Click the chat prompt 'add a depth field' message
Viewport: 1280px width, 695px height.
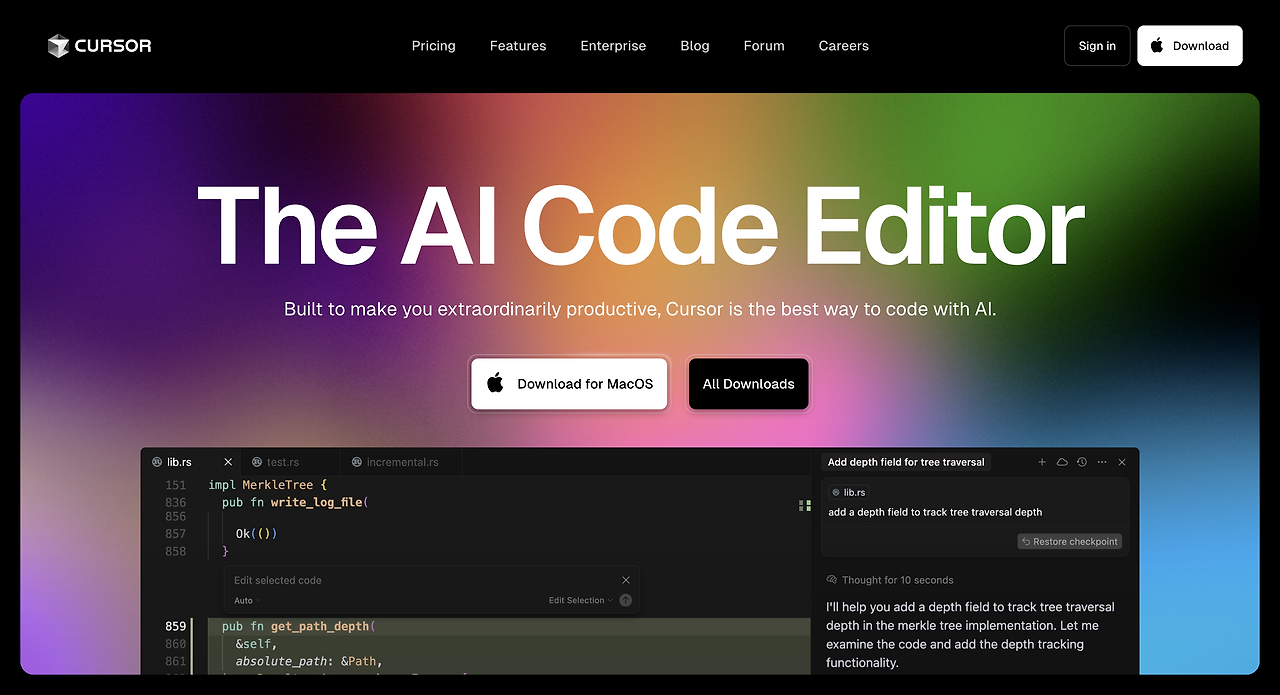935,512
